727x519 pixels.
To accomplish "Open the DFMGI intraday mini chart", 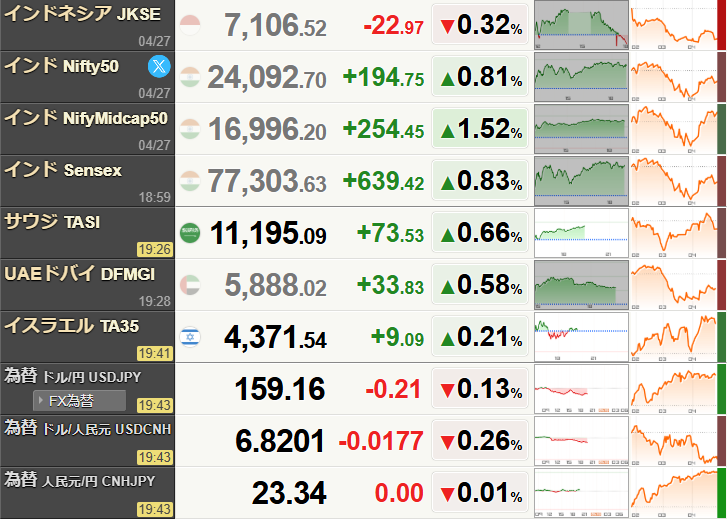I will tap(581, 285).
